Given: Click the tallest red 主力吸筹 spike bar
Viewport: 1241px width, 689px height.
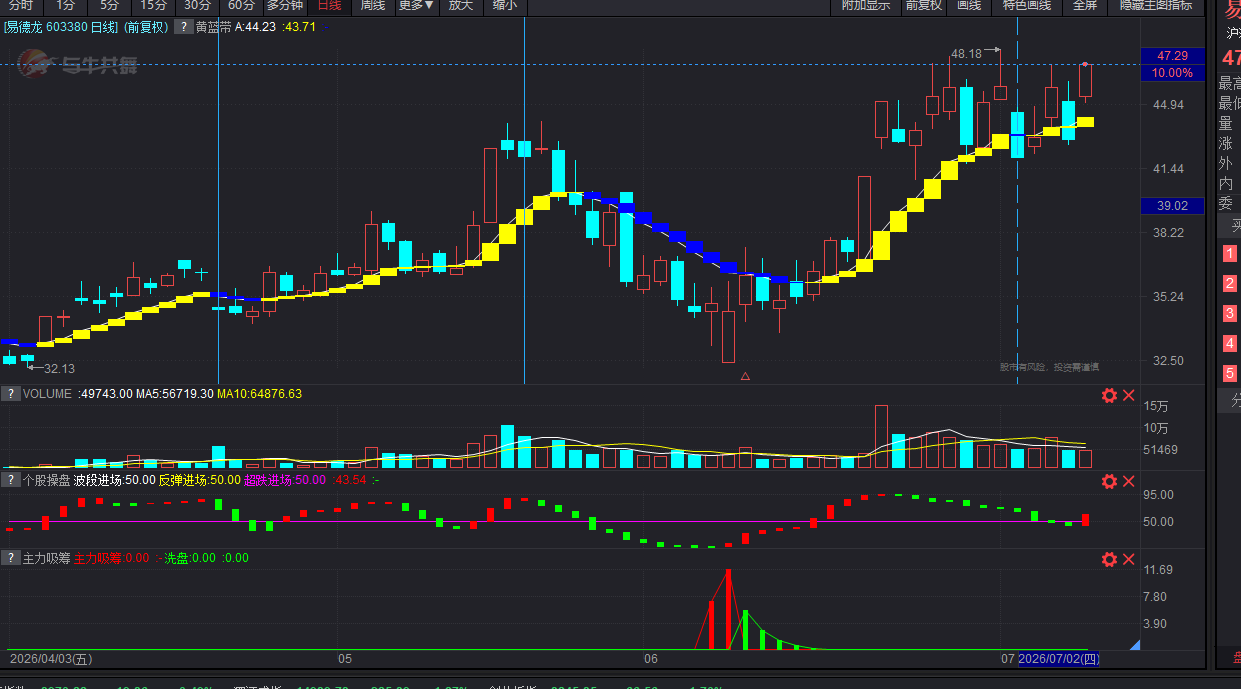Looking at the screenshot, I should pyautogui.click(x=728, y=609).
